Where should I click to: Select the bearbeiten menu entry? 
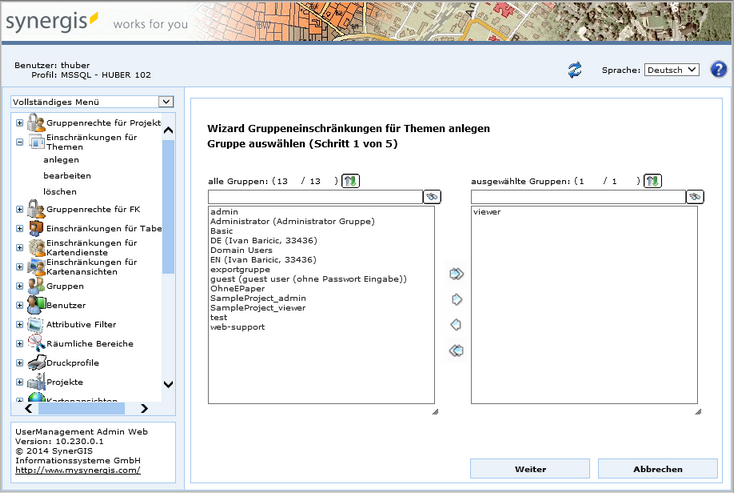coord(67,175)
